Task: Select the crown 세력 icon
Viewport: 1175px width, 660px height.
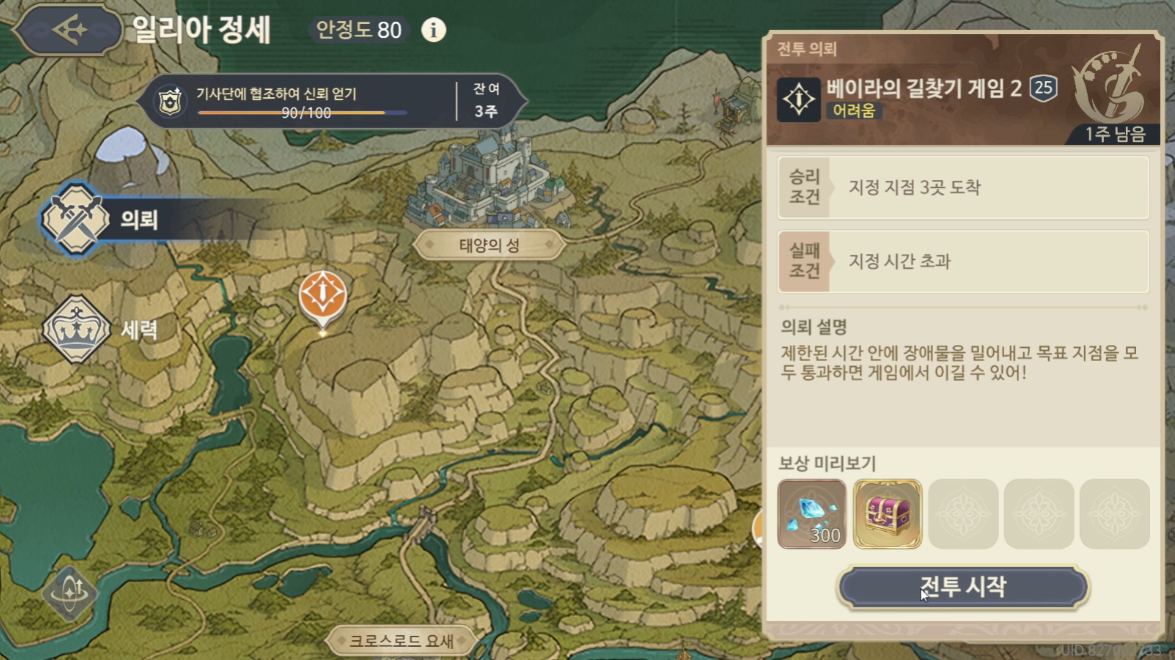Action: coord(76,329)
